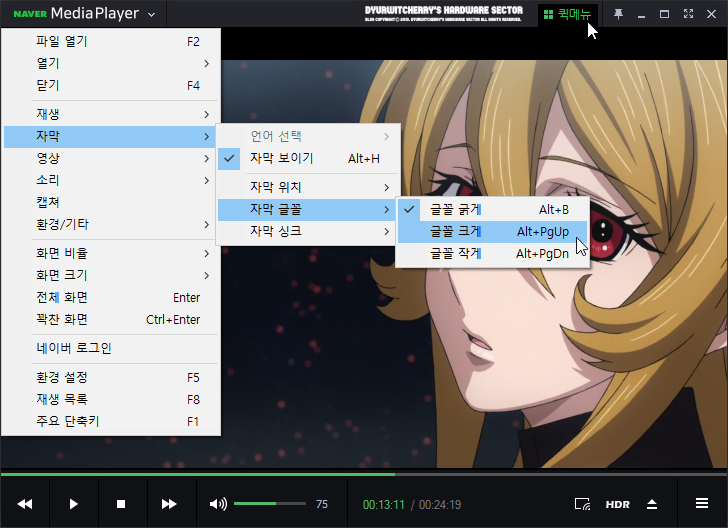Expand the 자막 싱크 submenu
The height and width of the screenshot is (528, 728).
[x=308, y=231]
